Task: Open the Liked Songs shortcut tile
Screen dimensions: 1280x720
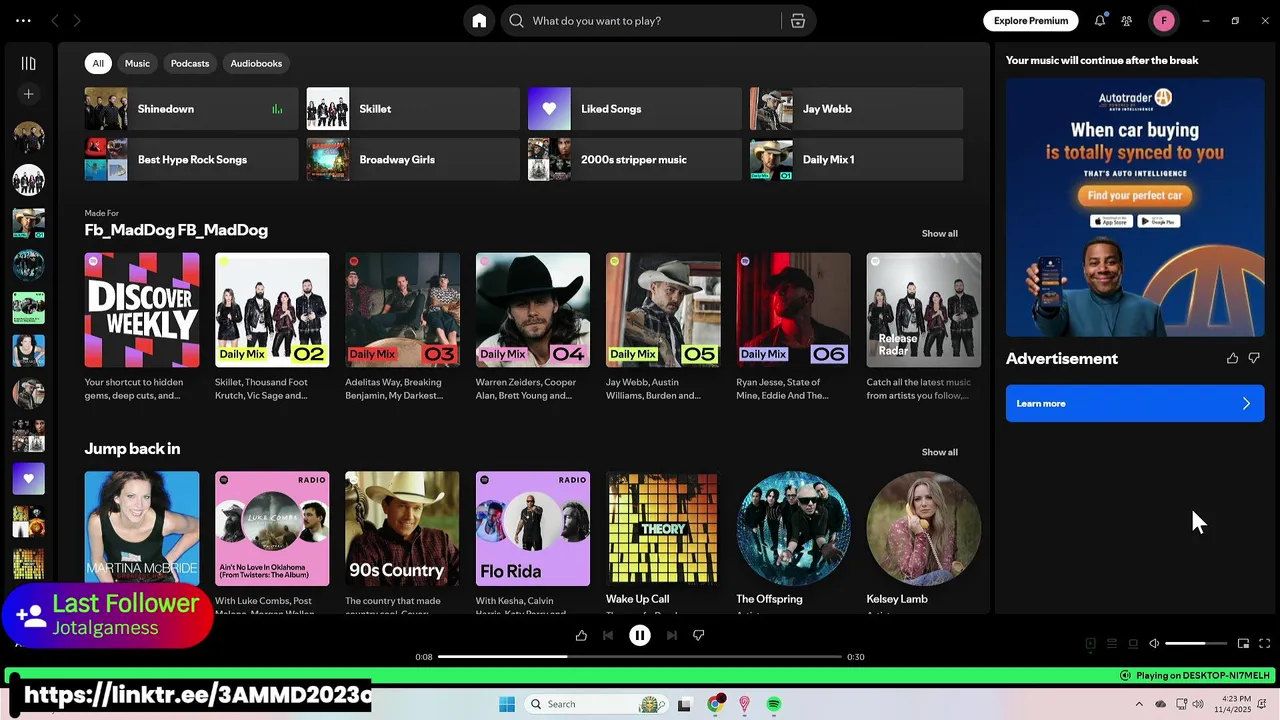Action: 634,109
